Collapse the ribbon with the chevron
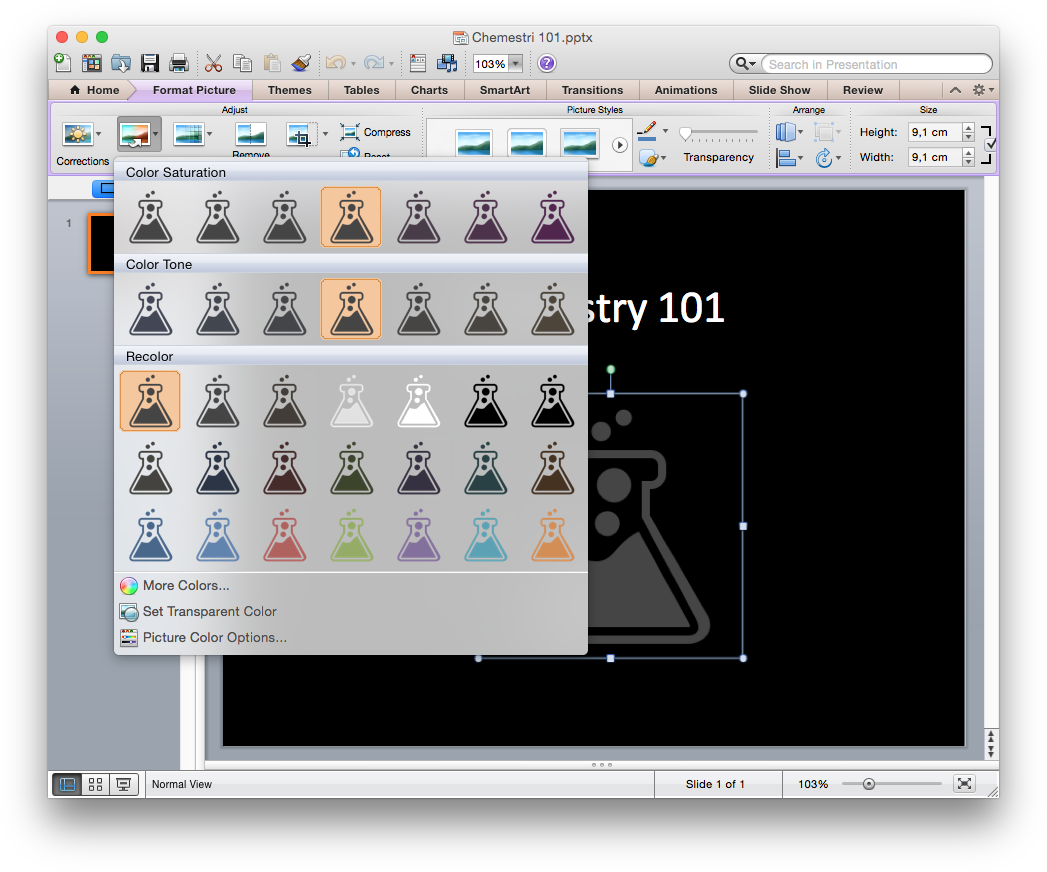The height and width of the screenshot is (872, 1047). point(956,90)
